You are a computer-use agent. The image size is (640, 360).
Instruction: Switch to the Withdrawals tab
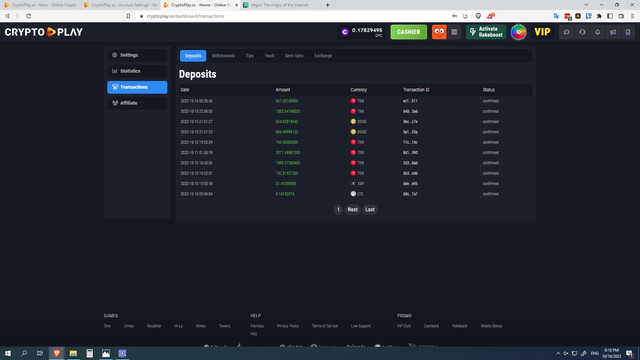coord(223,56)
